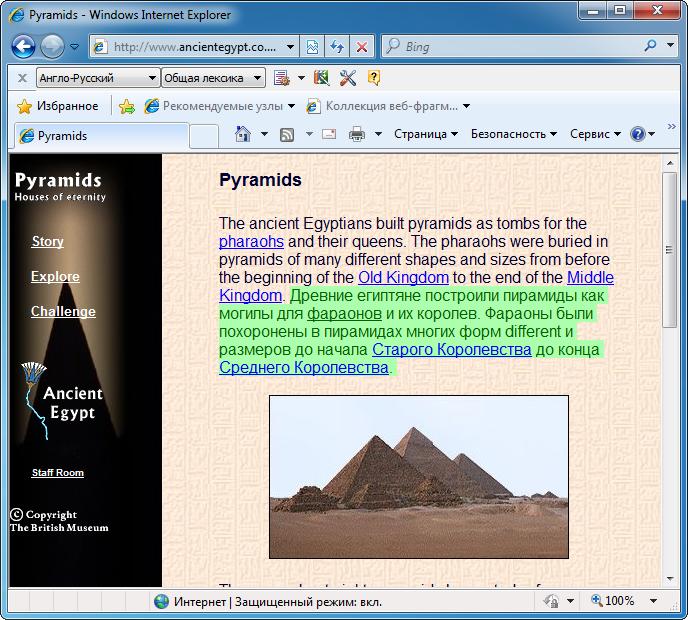Click the Copyright The British Museum text

tap(59, 521)
